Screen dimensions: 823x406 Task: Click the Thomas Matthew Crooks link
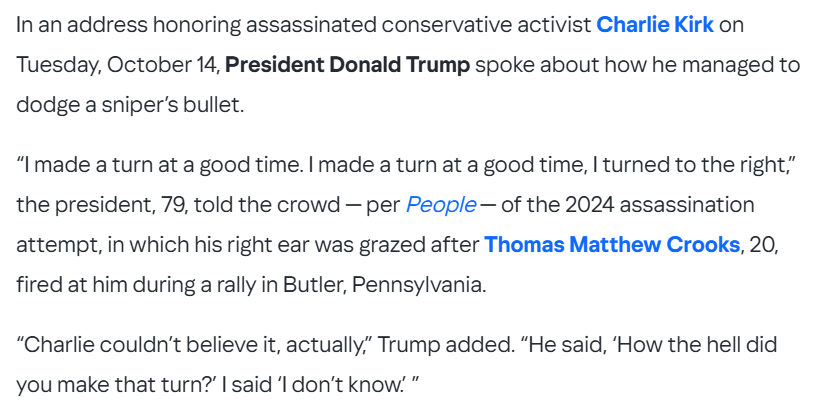click(x=612, y=245)
